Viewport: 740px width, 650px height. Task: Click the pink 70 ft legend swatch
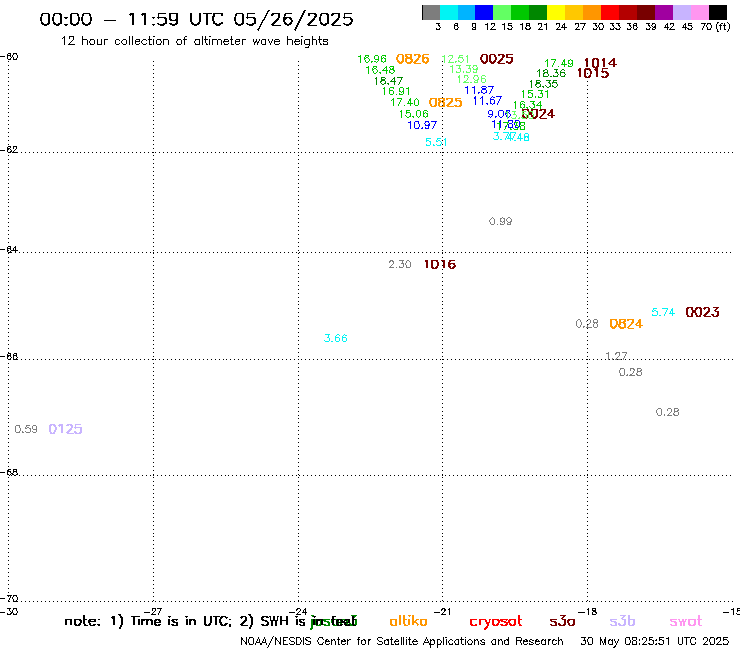pos(699,12)
